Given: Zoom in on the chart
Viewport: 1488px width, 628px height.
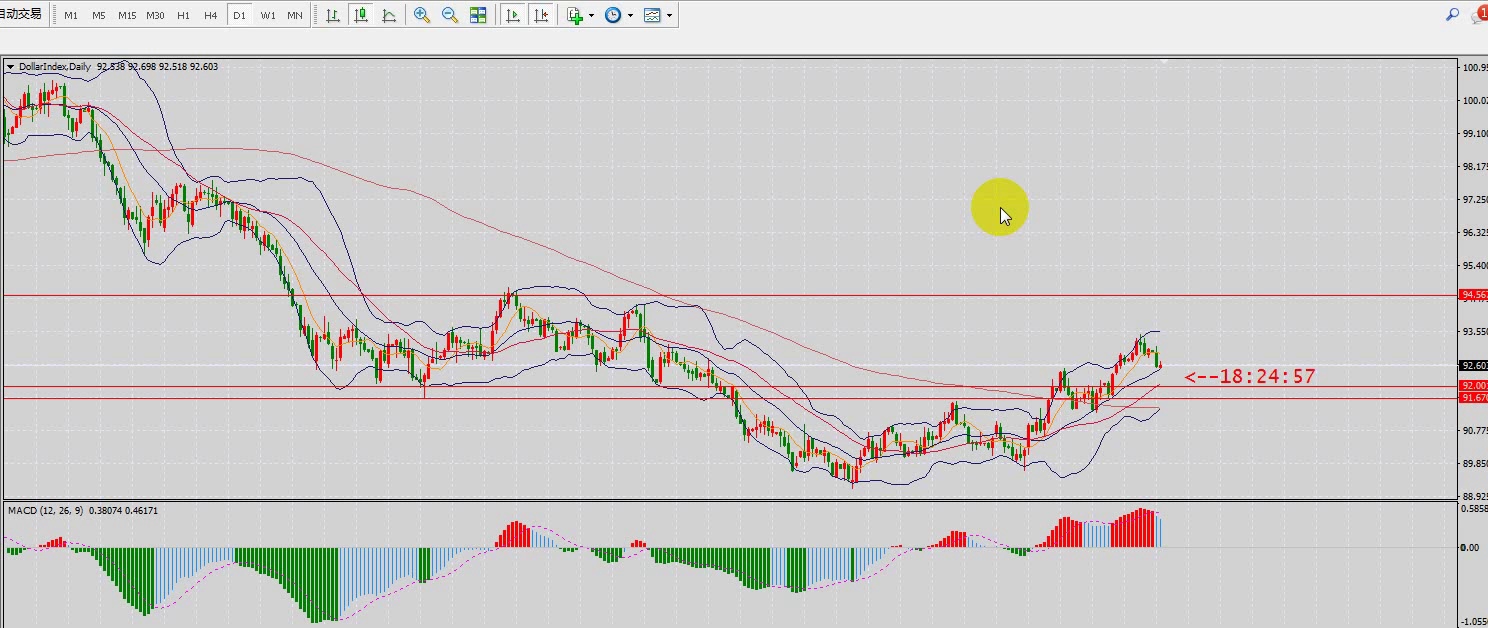Looking at the screenshot, I should pos(422,15).
